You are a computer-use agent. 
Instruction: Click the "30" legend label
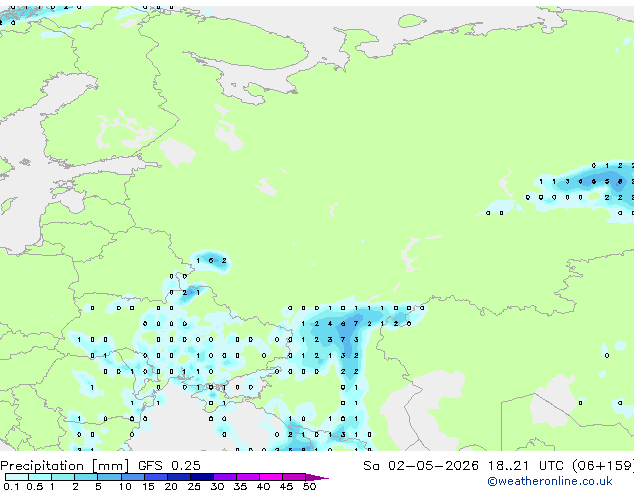point(217,486)
